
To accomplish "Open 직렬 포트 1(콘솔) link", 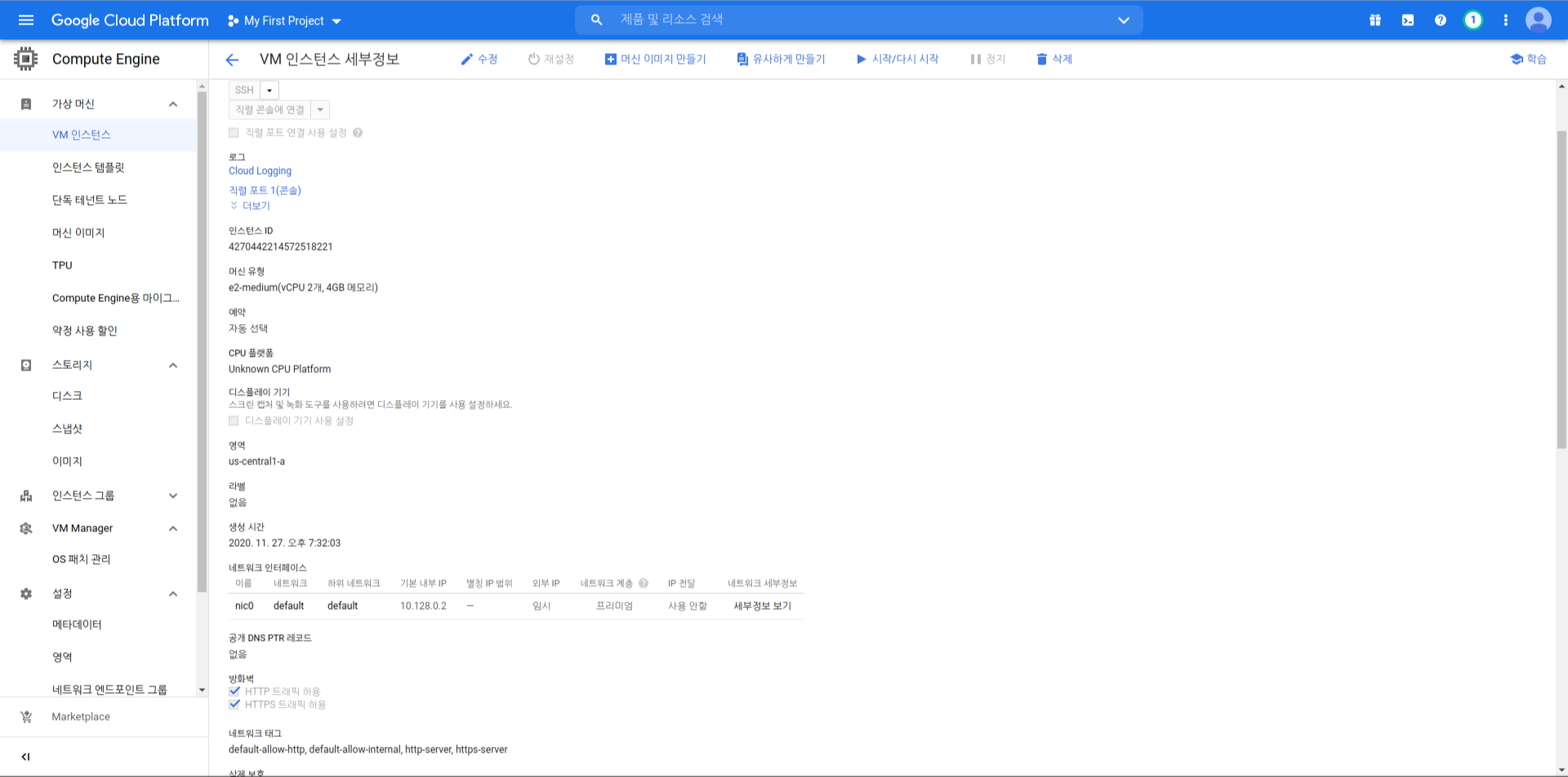I will (265, 190).
